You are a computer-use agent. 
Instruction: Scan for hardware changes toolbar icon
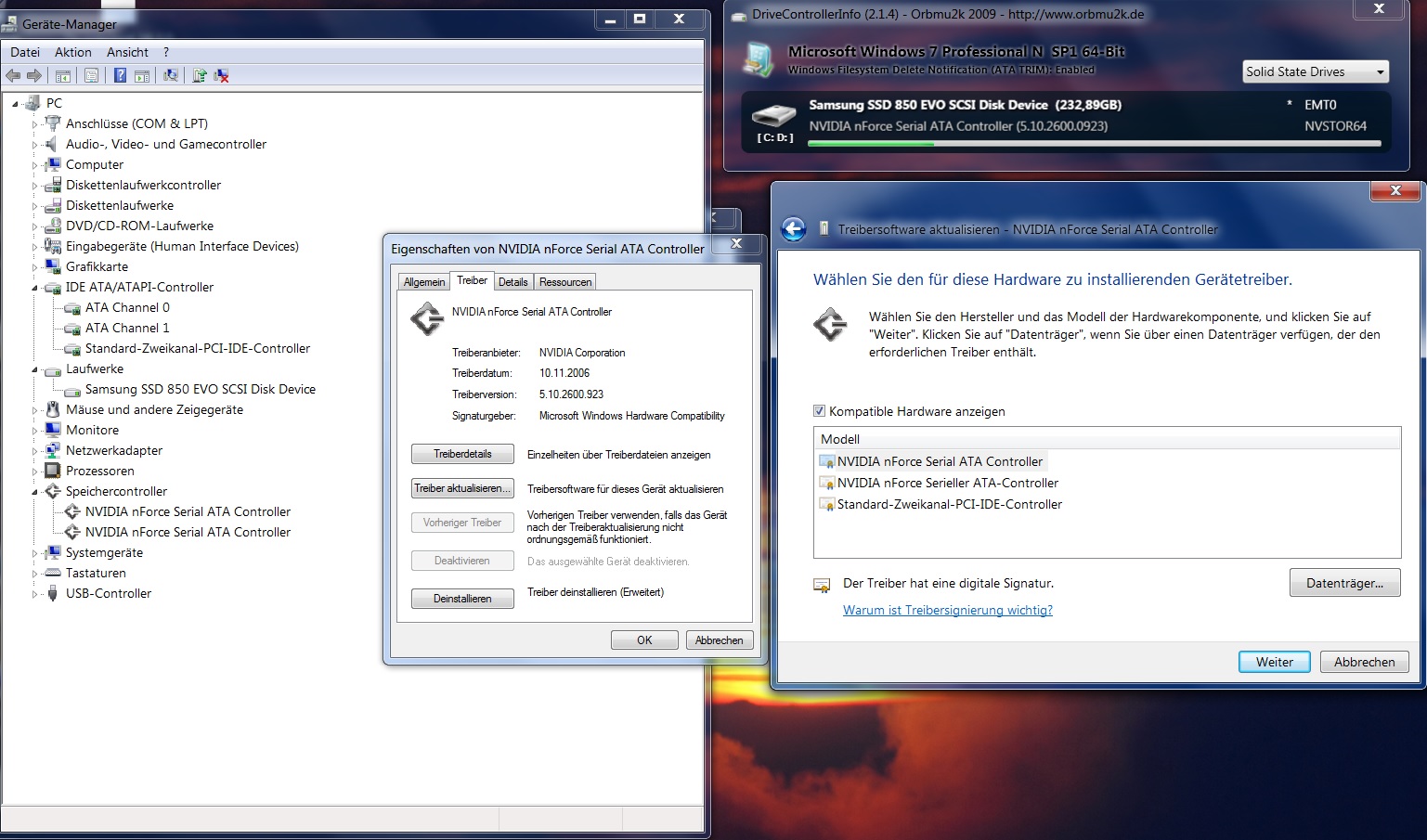click(x=171, y=75)
